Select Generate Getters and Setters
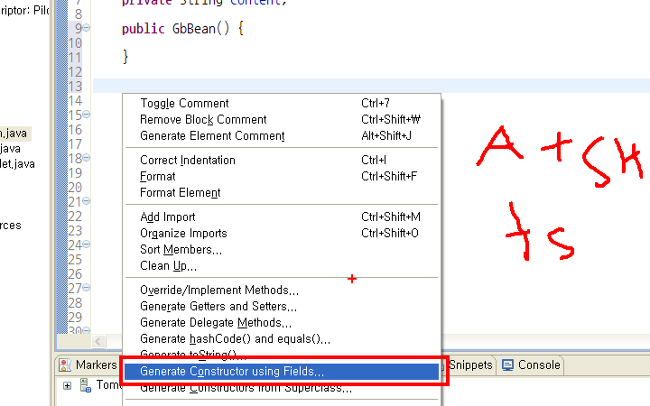 [282, 306]
